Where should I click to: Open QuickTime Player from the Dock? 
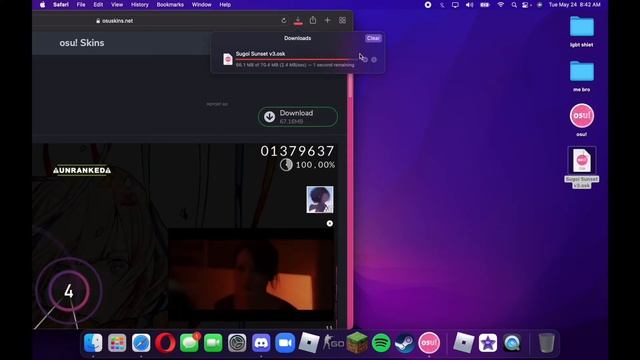click(512, 343)
